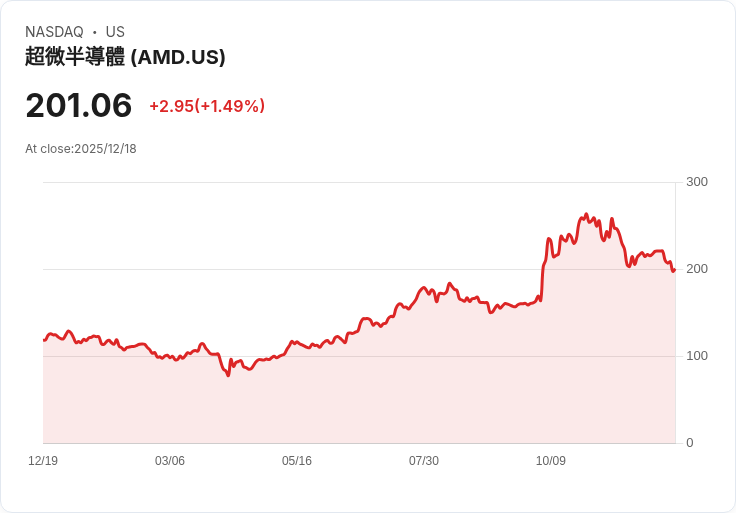Click the 201.06 current price
Screen dimensions: 736x513
click(x=79, y=105)
